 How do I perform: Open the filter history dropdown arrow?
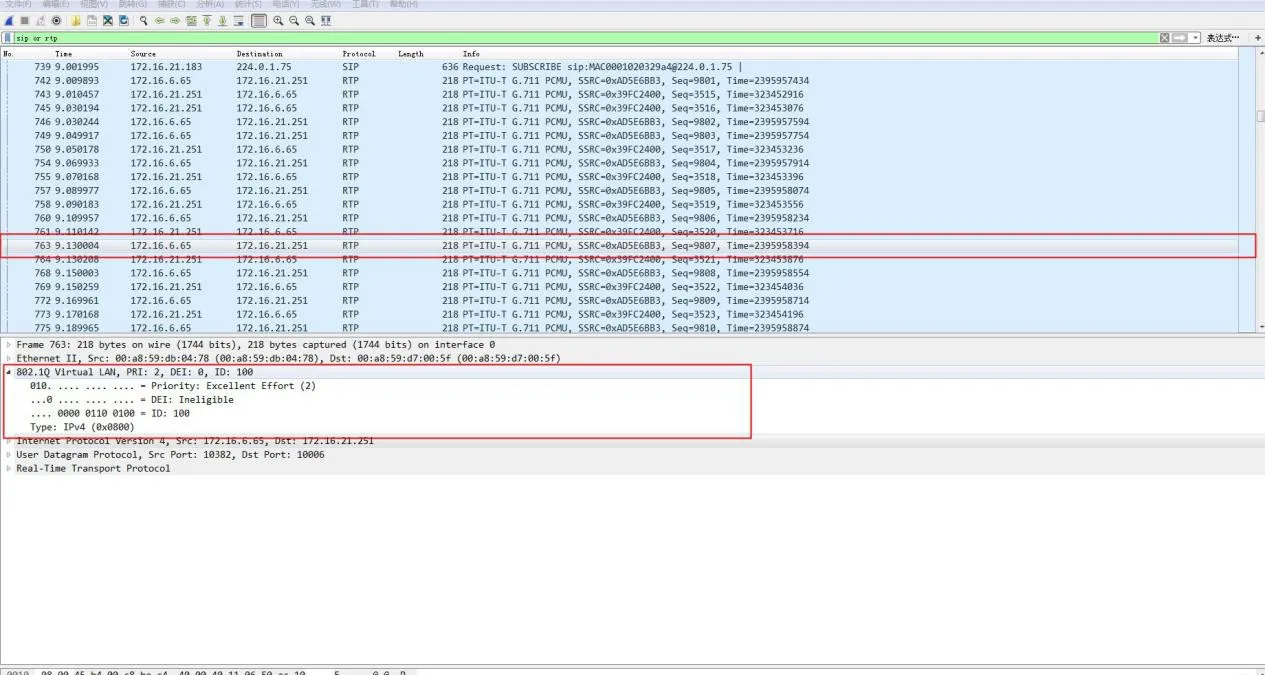tap(1195, 37)
